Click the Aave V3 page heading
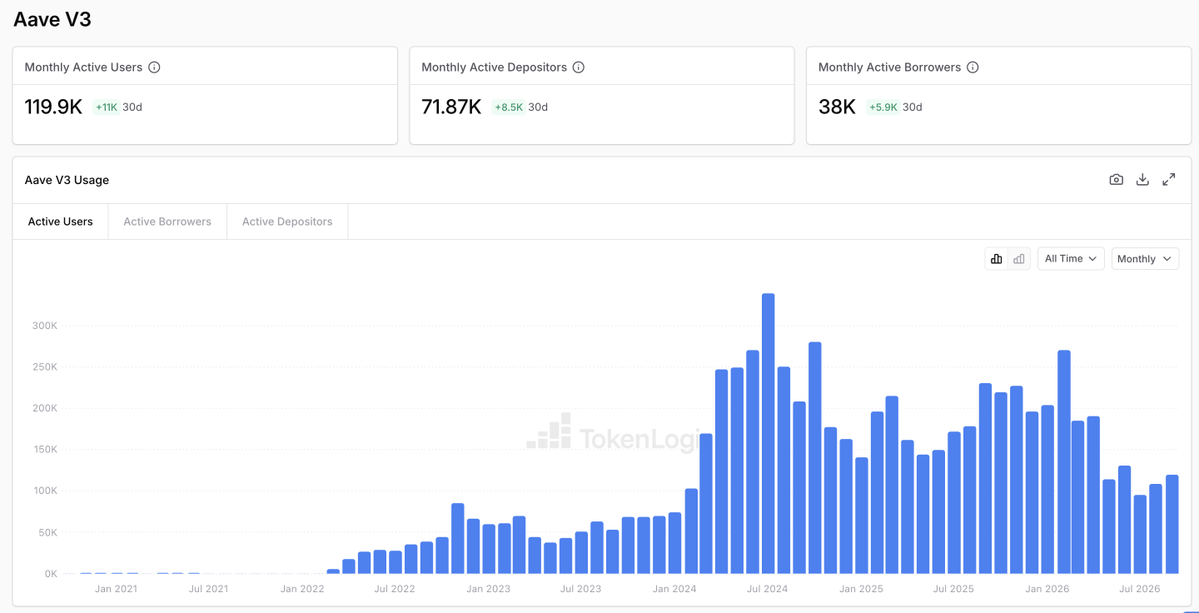The height and width of the screenshot is (613, 1199). point(52,19)
